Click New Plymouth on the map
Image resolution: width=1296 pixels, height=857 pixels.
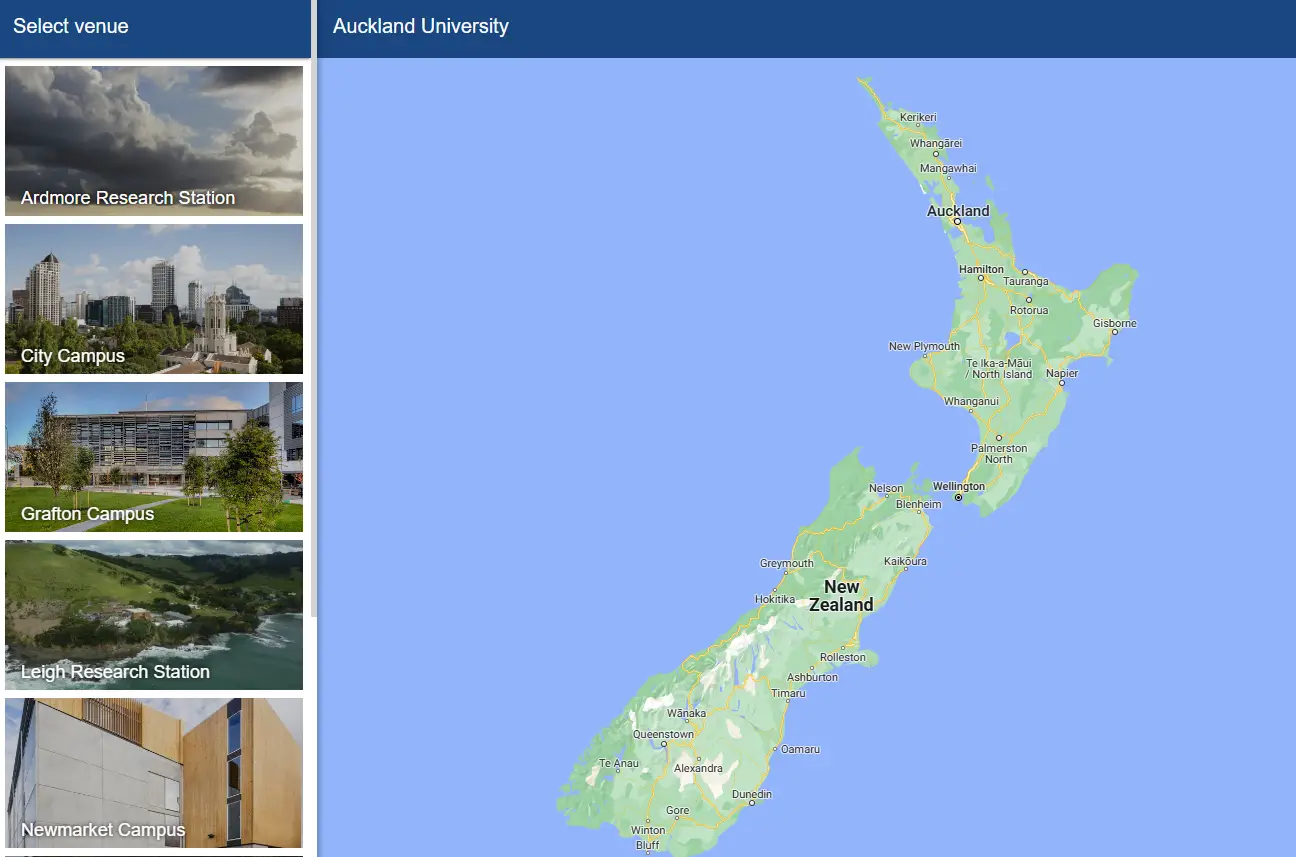(924, 347)
